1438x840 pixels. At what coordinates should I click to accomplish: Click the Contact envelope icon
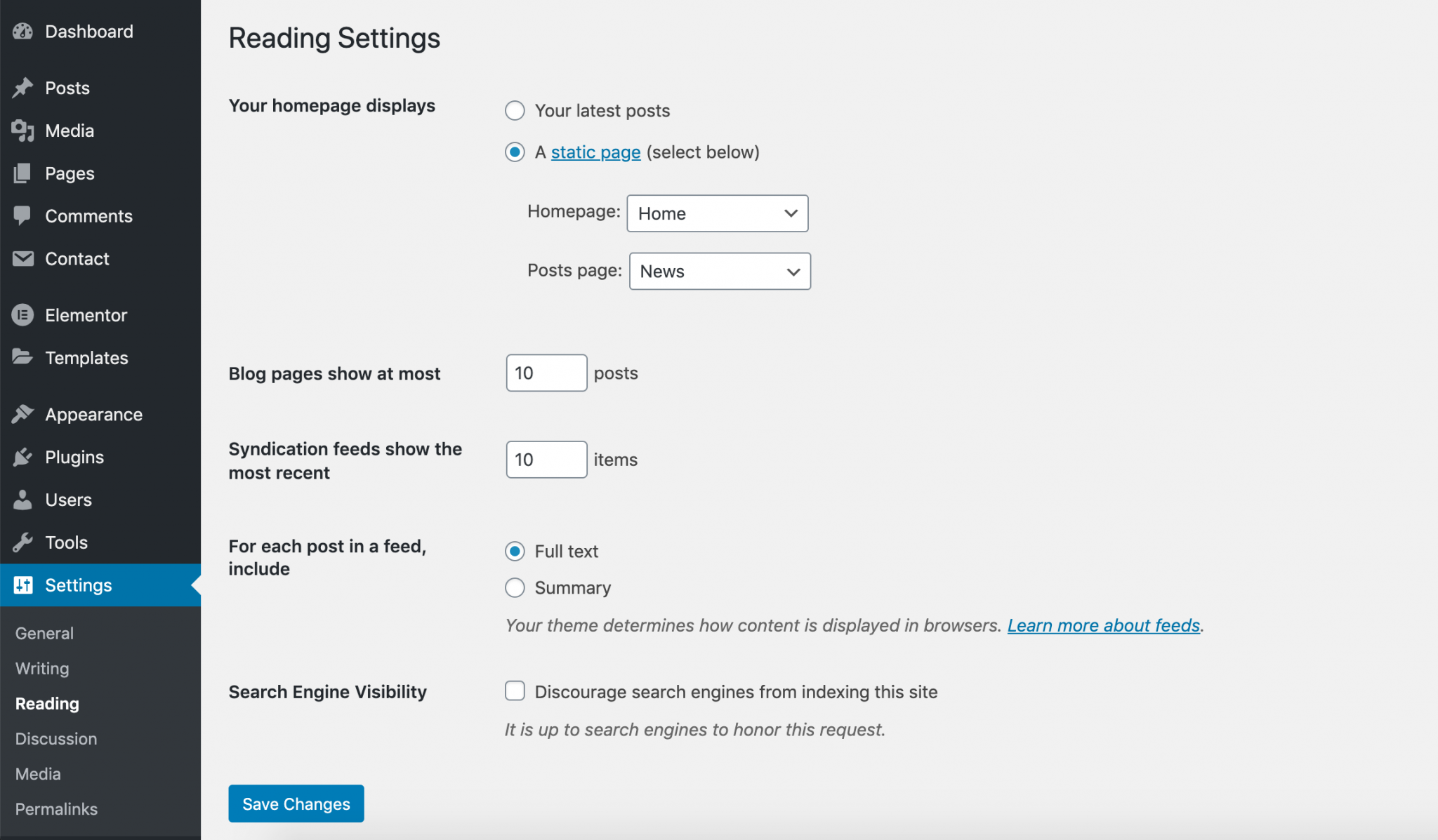coord(22,259)
